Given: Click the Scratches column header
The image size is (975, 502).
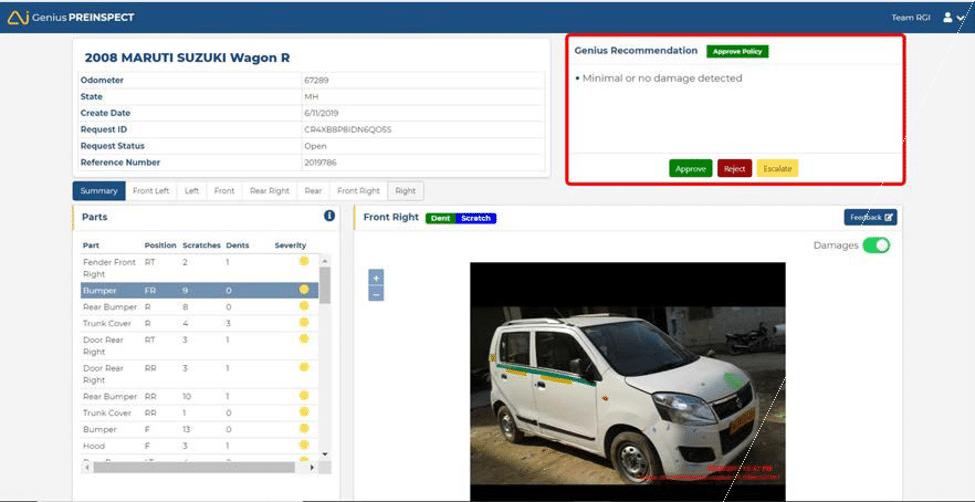Looking at the screenshot, I should (201, 246).
